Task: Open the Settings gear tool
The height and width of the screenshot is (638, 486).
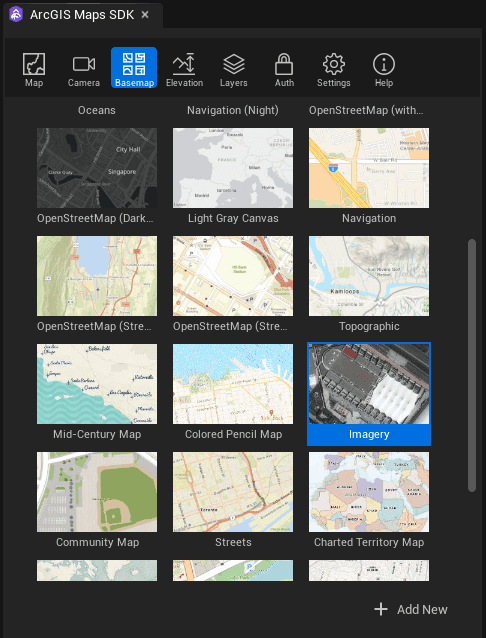Action: (x=333, y=69)
